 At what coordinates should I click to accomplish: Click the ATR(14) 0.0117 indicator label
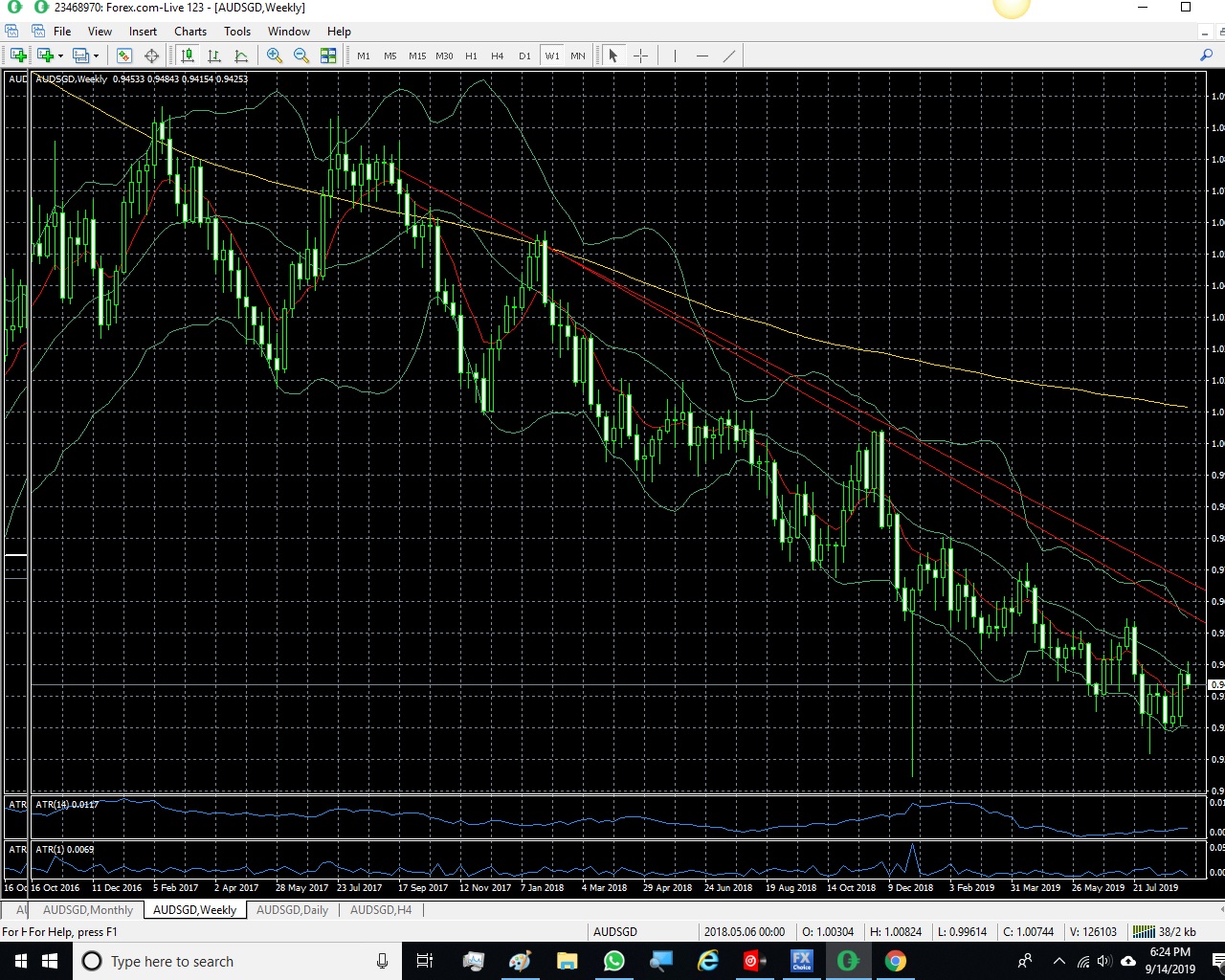tap(67, 805)
